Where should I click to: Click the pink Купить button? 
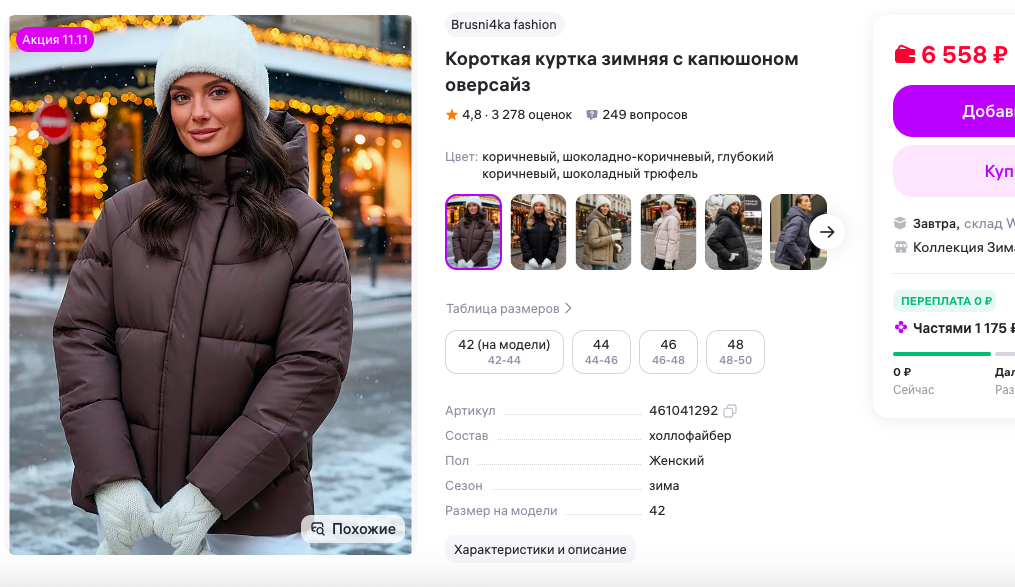click(x=954, y=171)
